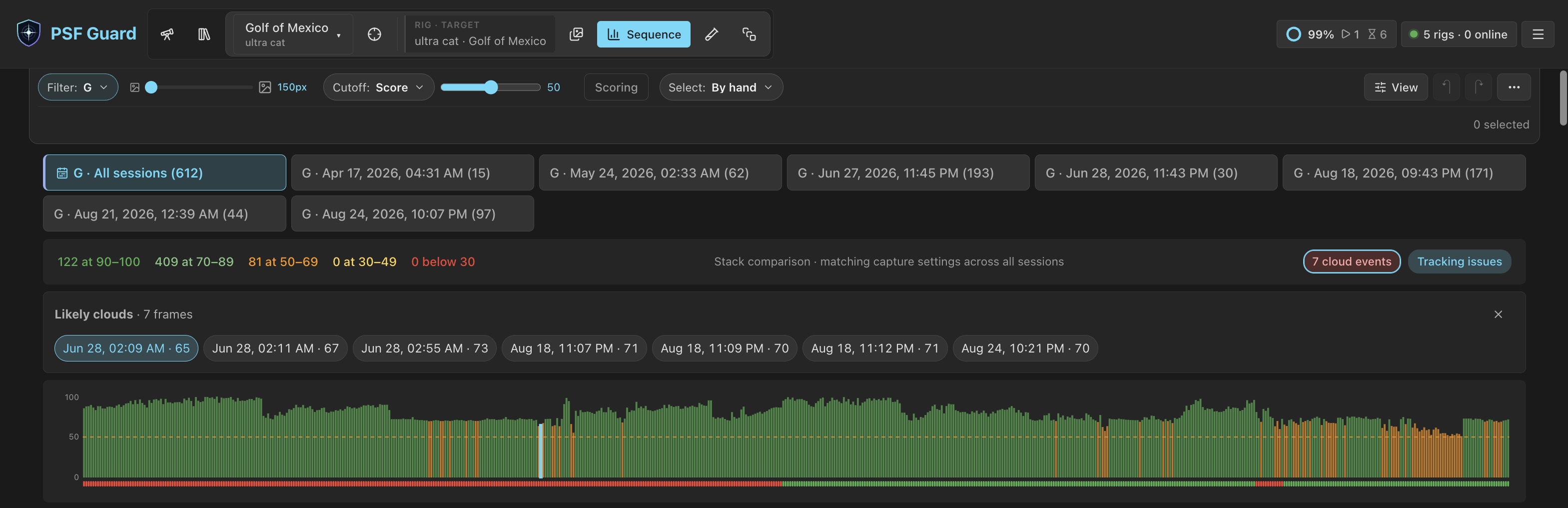Open the Select: By hand dropdown
Viewport: 1568px width, 508px height.
click(x=721, y=87)
